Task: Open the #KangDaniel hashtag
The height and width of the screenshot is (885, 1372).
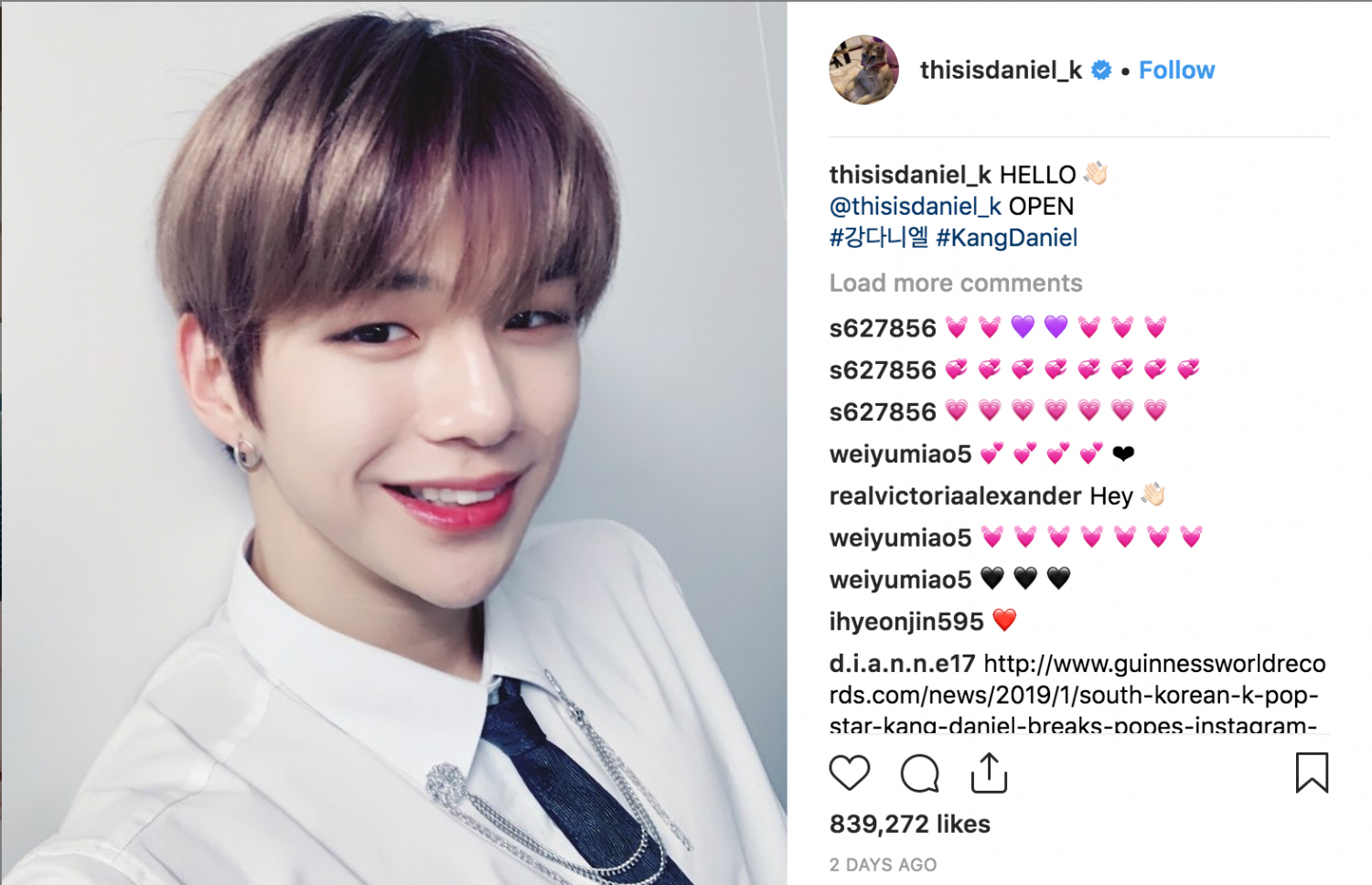Action: point(1007,238)
